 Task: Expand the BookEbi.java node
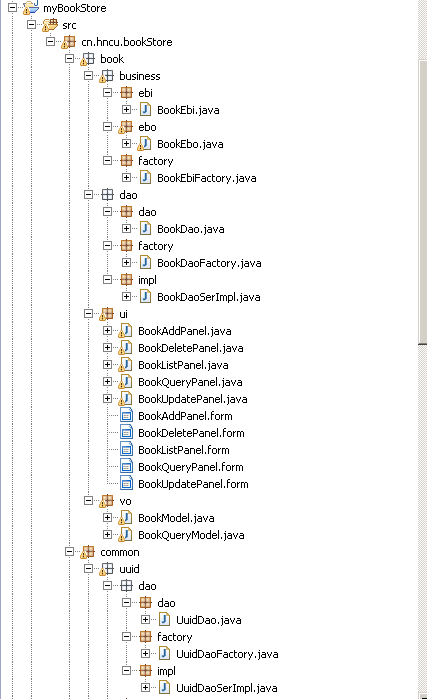click(x=127, y=109)
